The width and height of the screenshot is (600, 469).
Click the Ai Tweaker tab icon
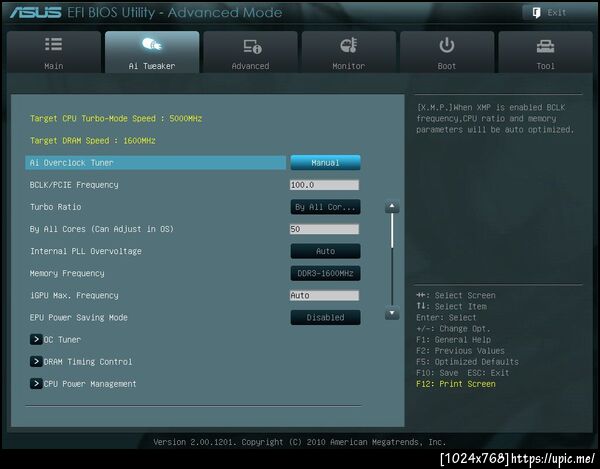pyautogui.click(x=152, y=45)
